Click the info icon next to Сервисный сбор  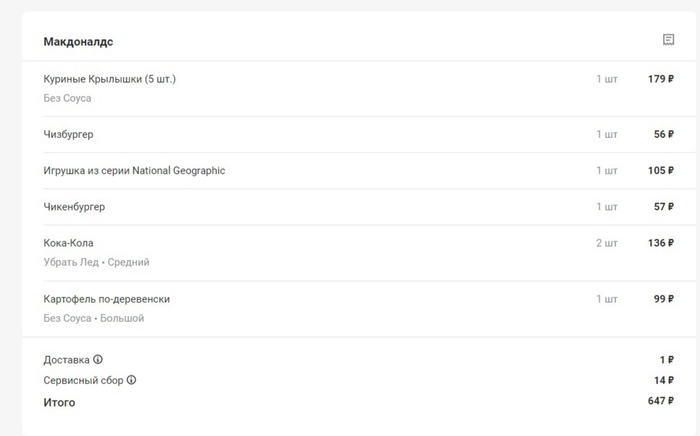pos(131,380)
